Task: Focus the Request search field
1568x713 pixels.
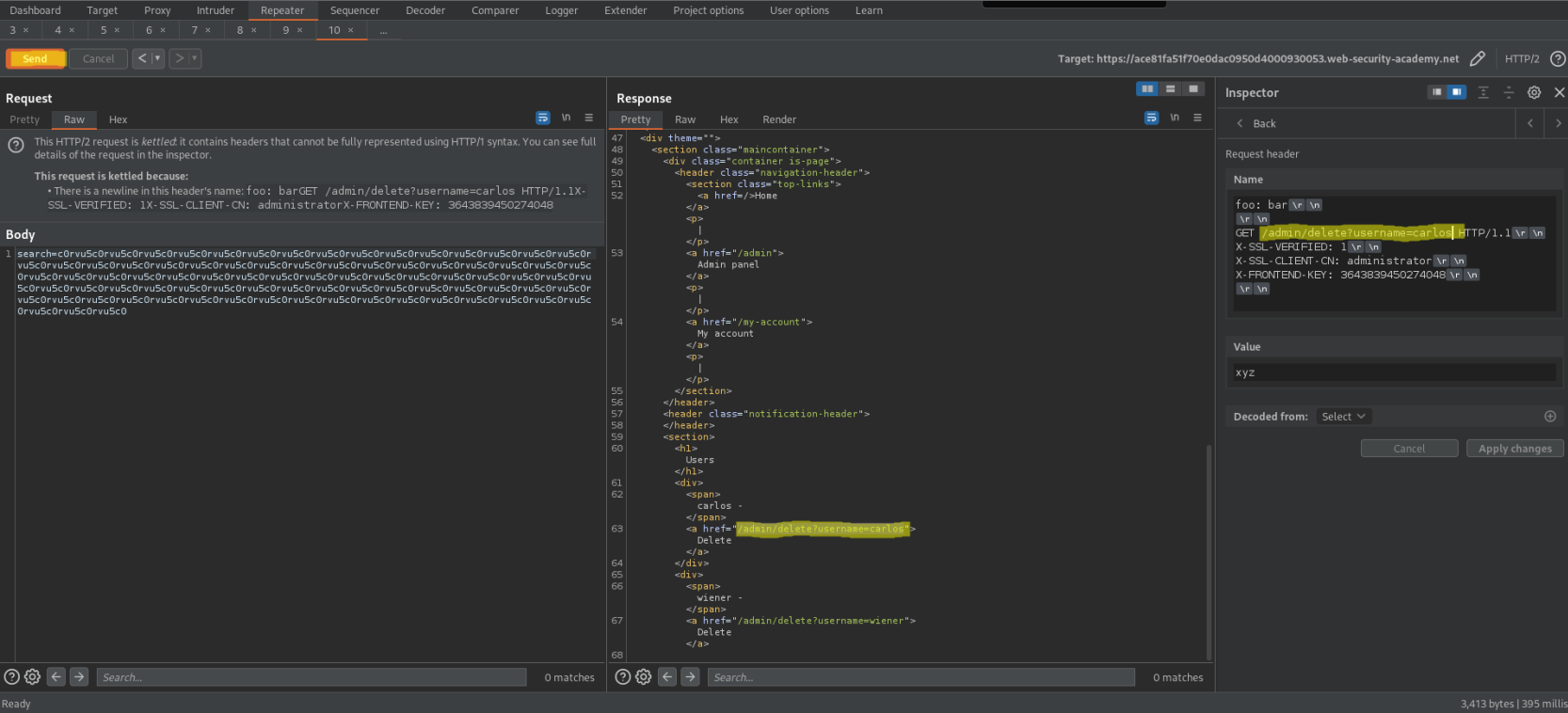Action: 311,677
